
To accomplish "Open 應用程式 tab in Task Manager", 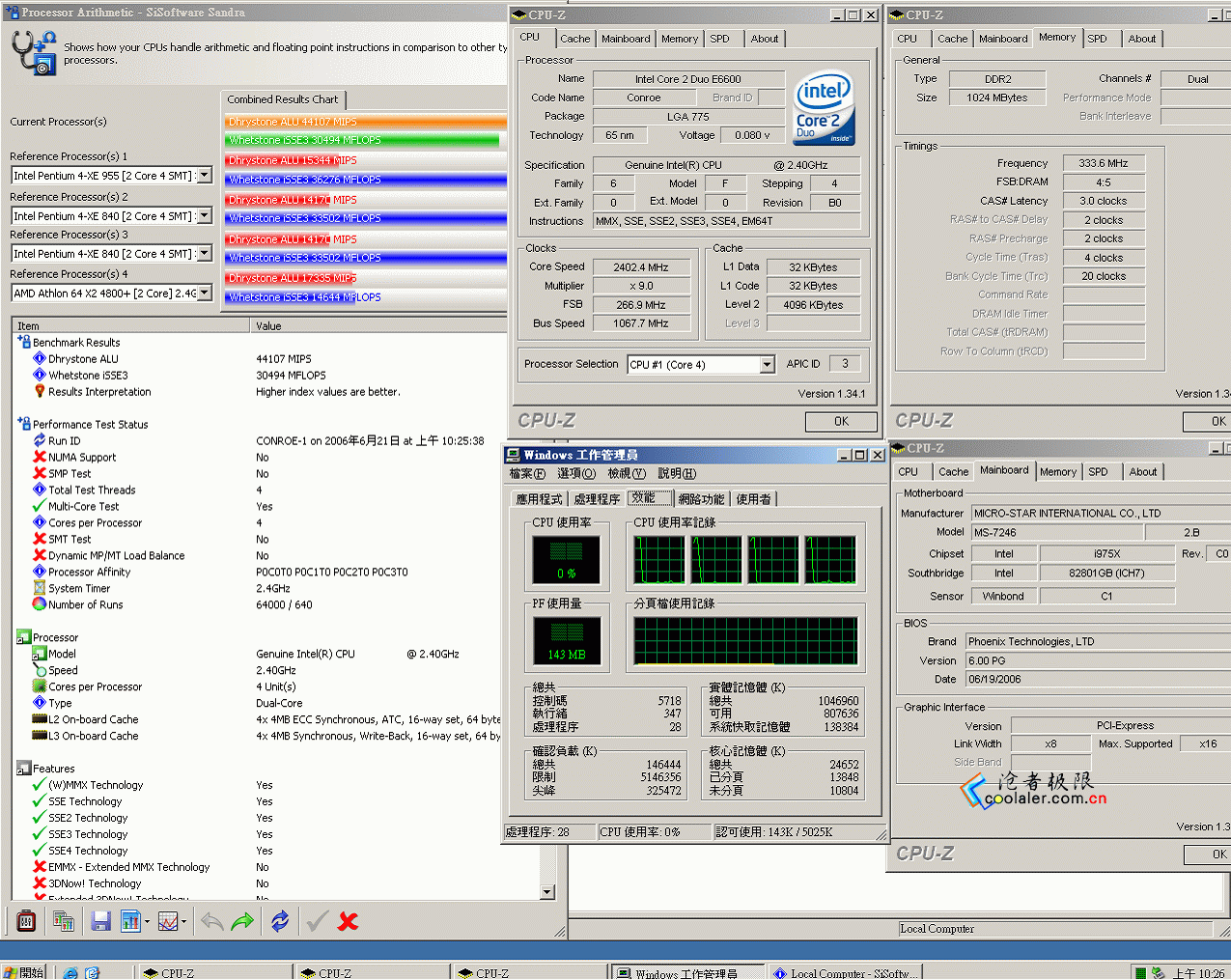I will pyautogui.click(x=539, y=499).
